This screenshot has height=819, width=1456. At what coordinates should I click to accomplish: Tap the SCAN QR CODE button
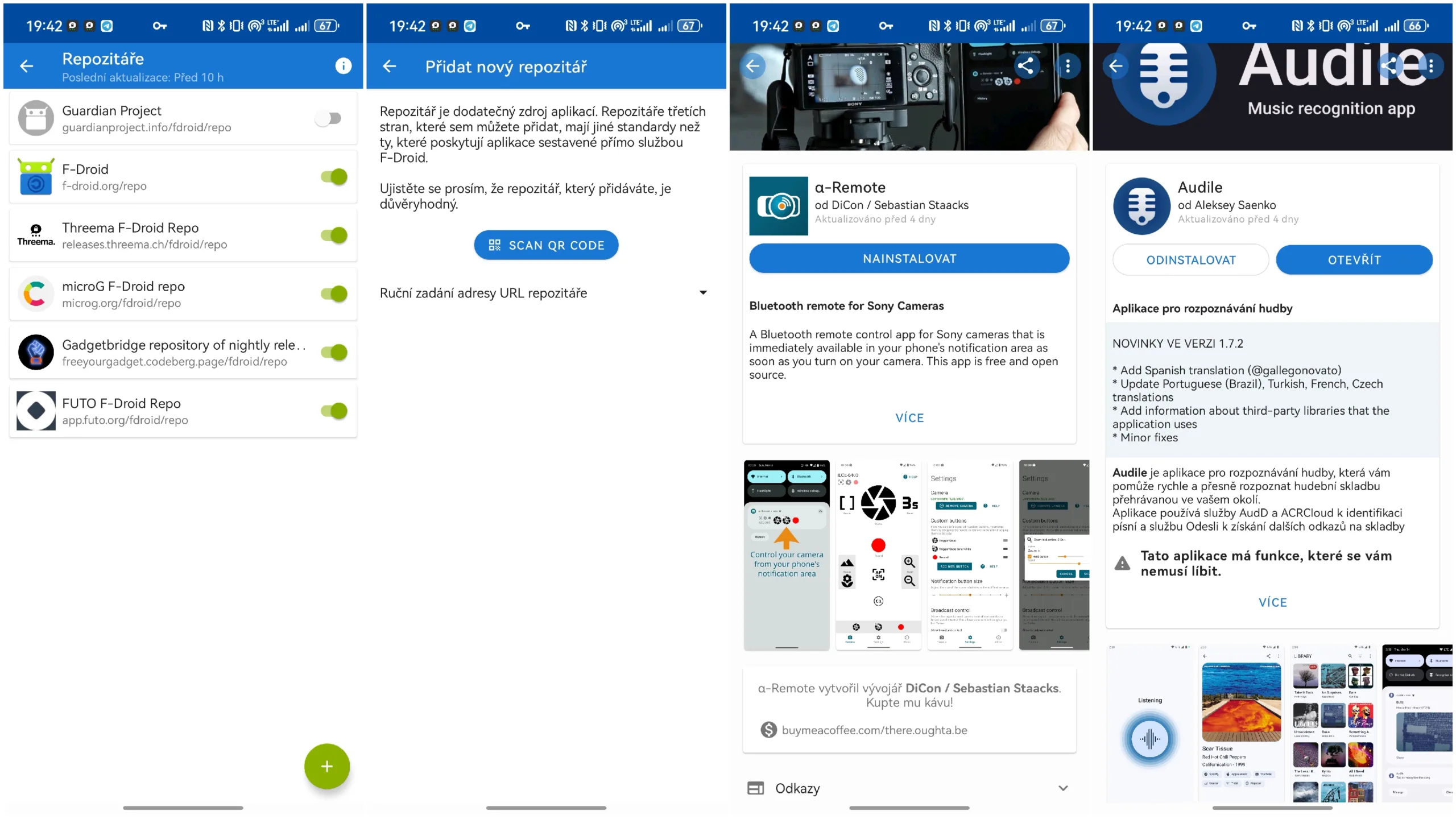[546, 245]
